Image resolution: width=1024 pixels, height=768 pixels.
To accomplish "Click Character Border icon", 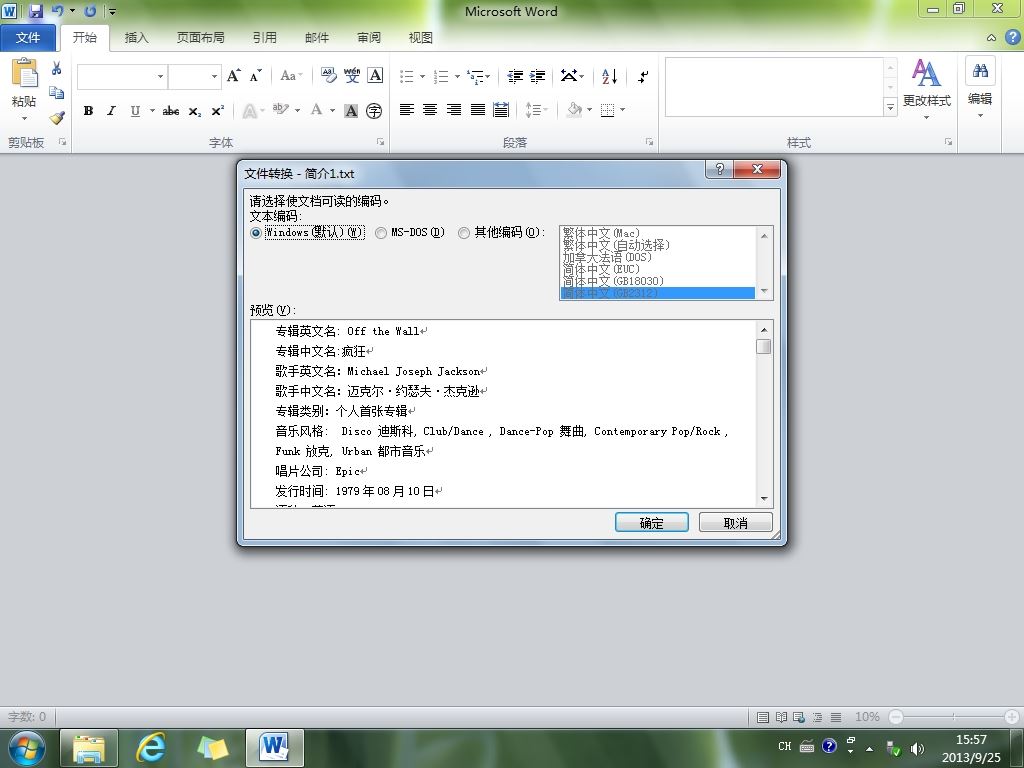I will (375, 76).
